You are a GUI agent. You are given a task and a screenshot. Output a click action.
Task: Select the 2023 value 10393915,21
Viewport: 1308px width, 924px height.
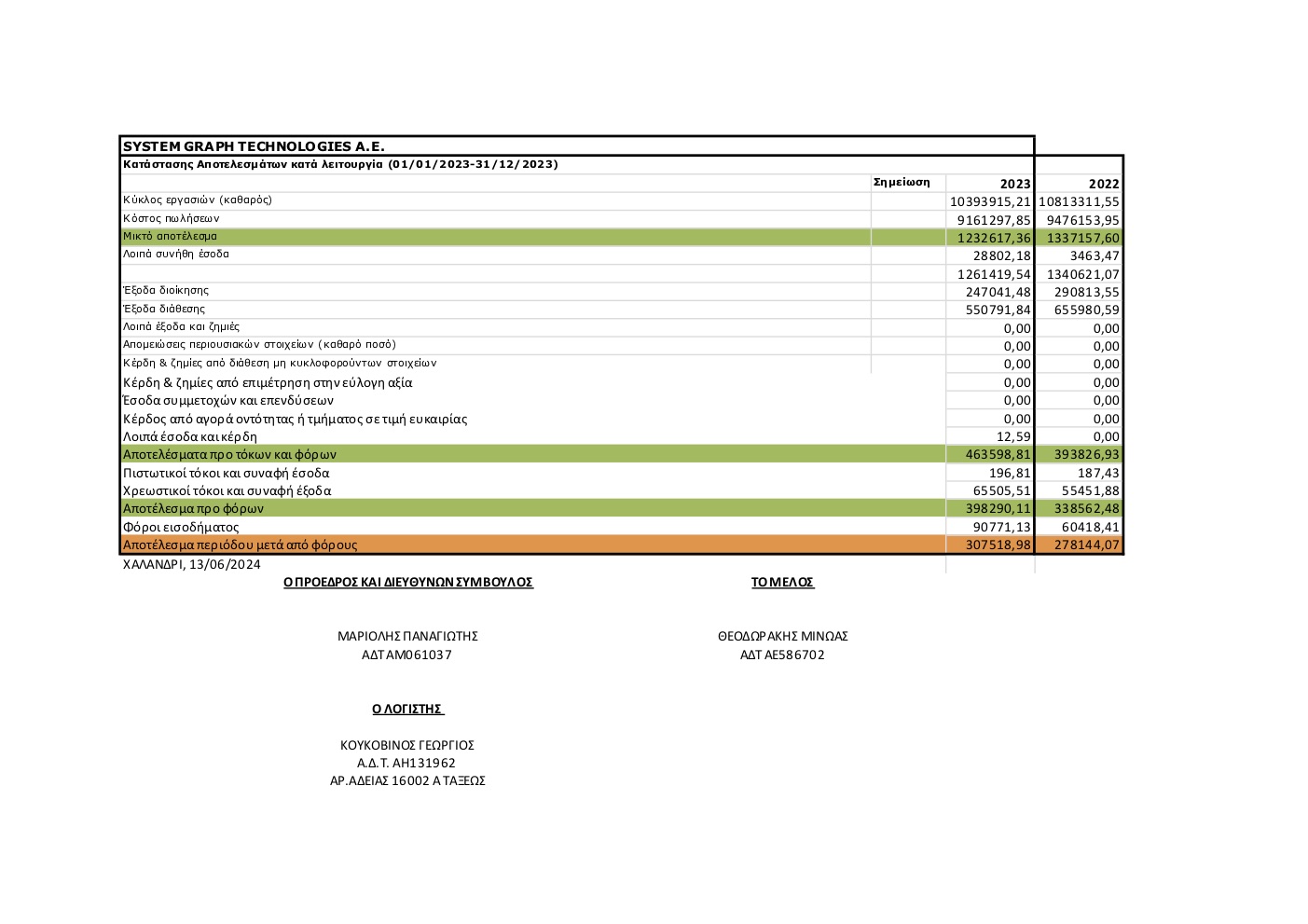pyautogui.click(x=990, y=201)
